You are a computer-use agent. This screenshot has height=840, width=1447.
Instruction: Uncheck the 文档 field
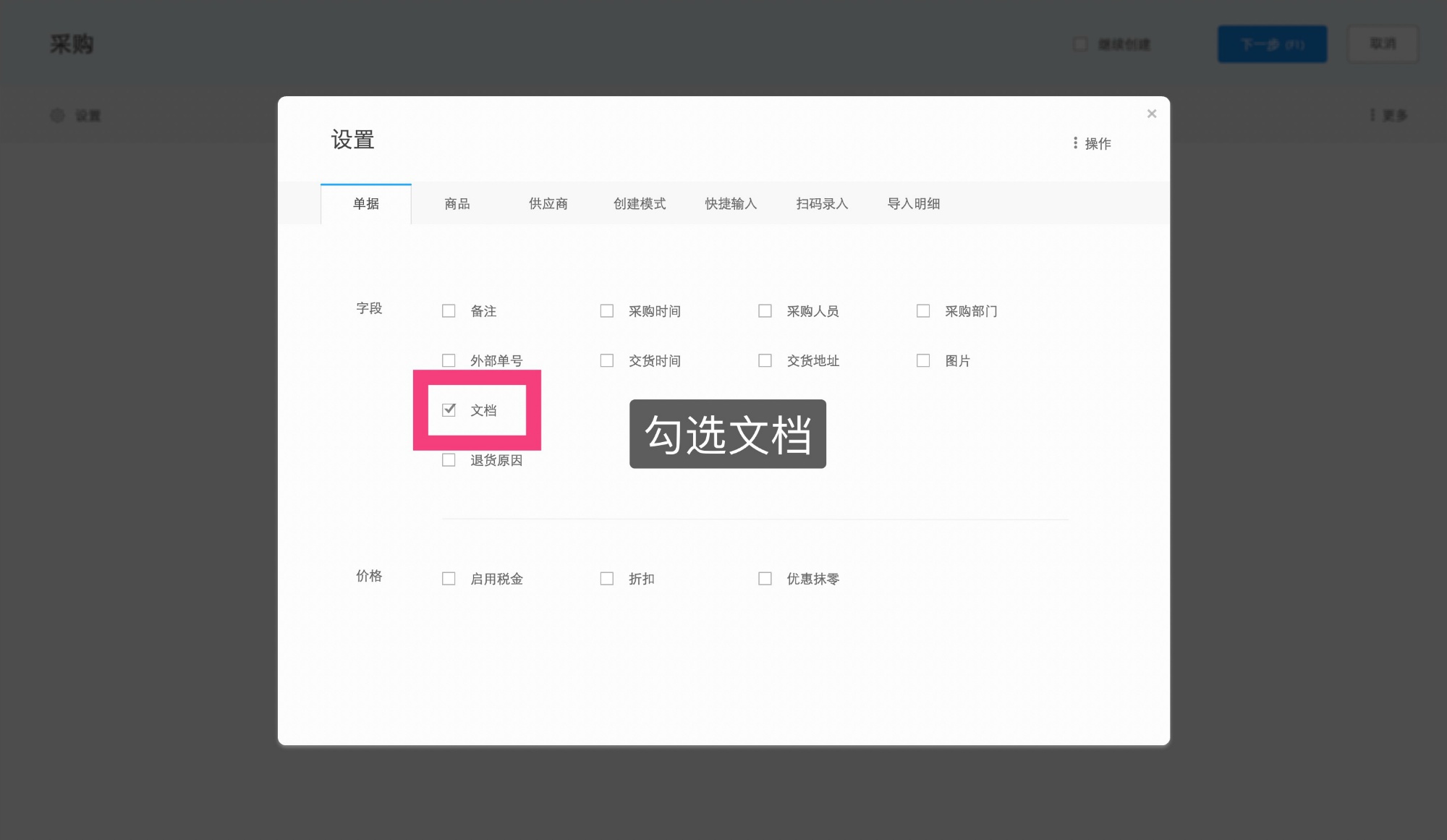pos(449,410)
